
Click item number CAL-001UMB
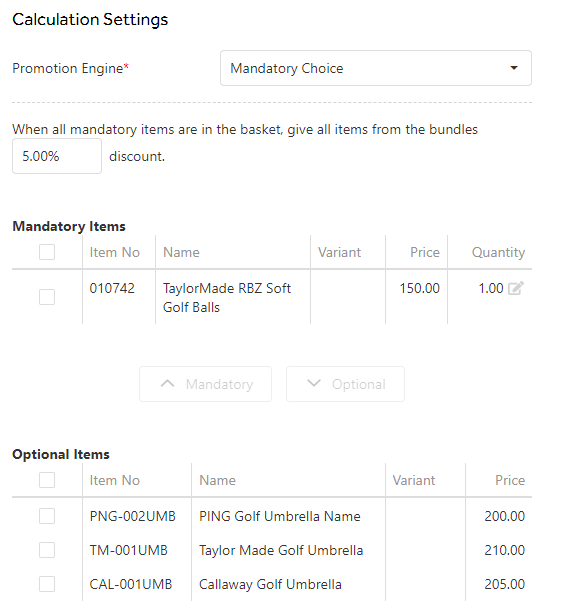[x=131, y=584]
